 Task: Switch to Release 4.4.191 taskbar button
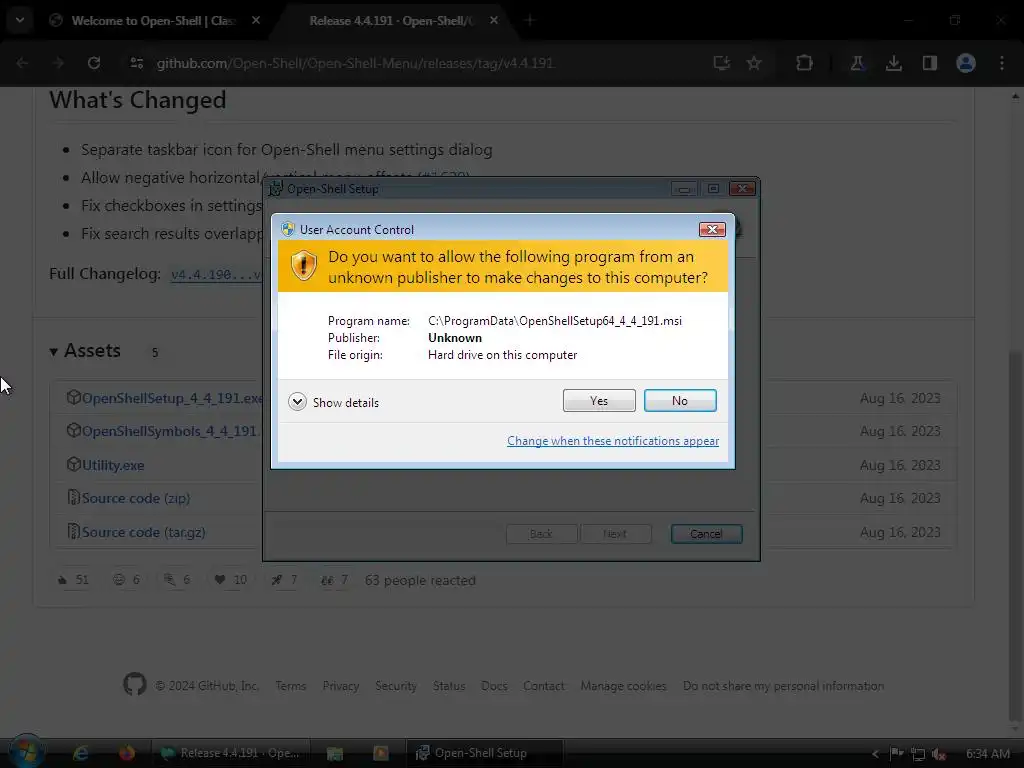(231, 753)
